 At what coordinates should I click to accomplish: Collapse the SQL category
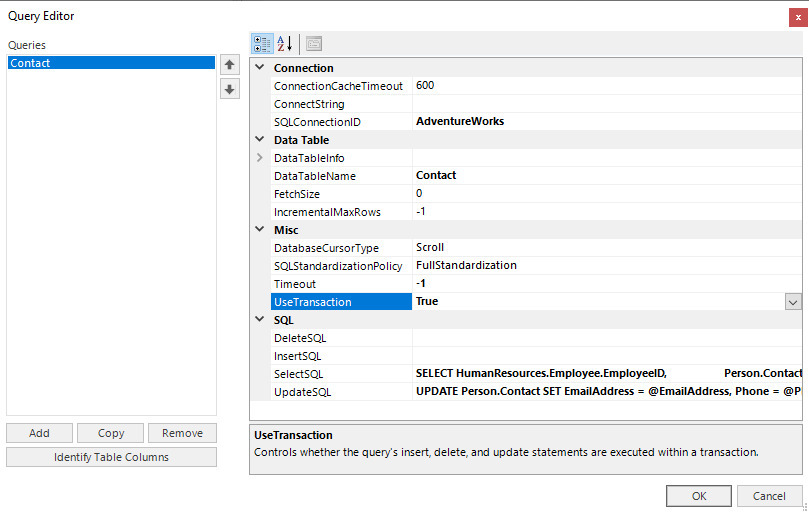pyautogui.click(x=260, y=320)
